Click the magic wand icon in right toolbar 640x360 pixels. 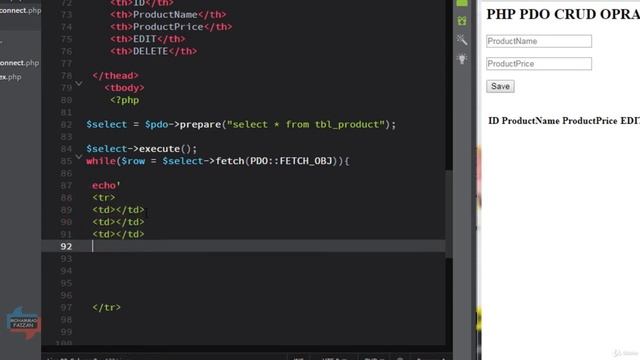coord(462,40)
